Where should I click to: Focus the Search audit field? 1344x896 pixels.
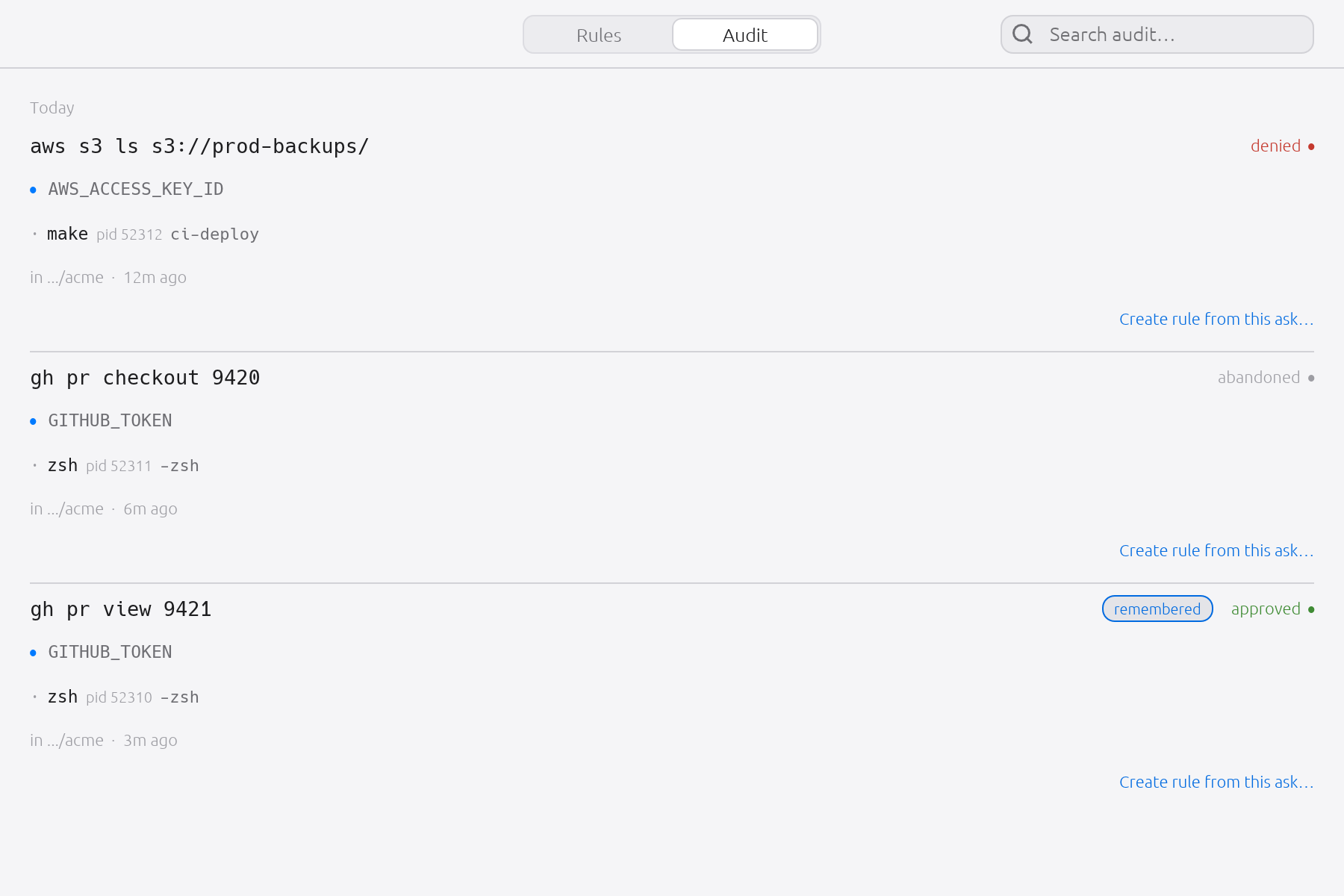coord(1157,34)
